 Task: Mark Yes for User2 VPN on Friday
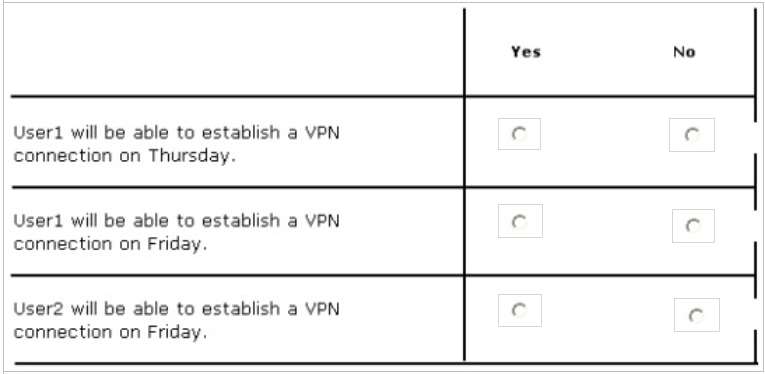pyautogui.click(x=520, y=311)
